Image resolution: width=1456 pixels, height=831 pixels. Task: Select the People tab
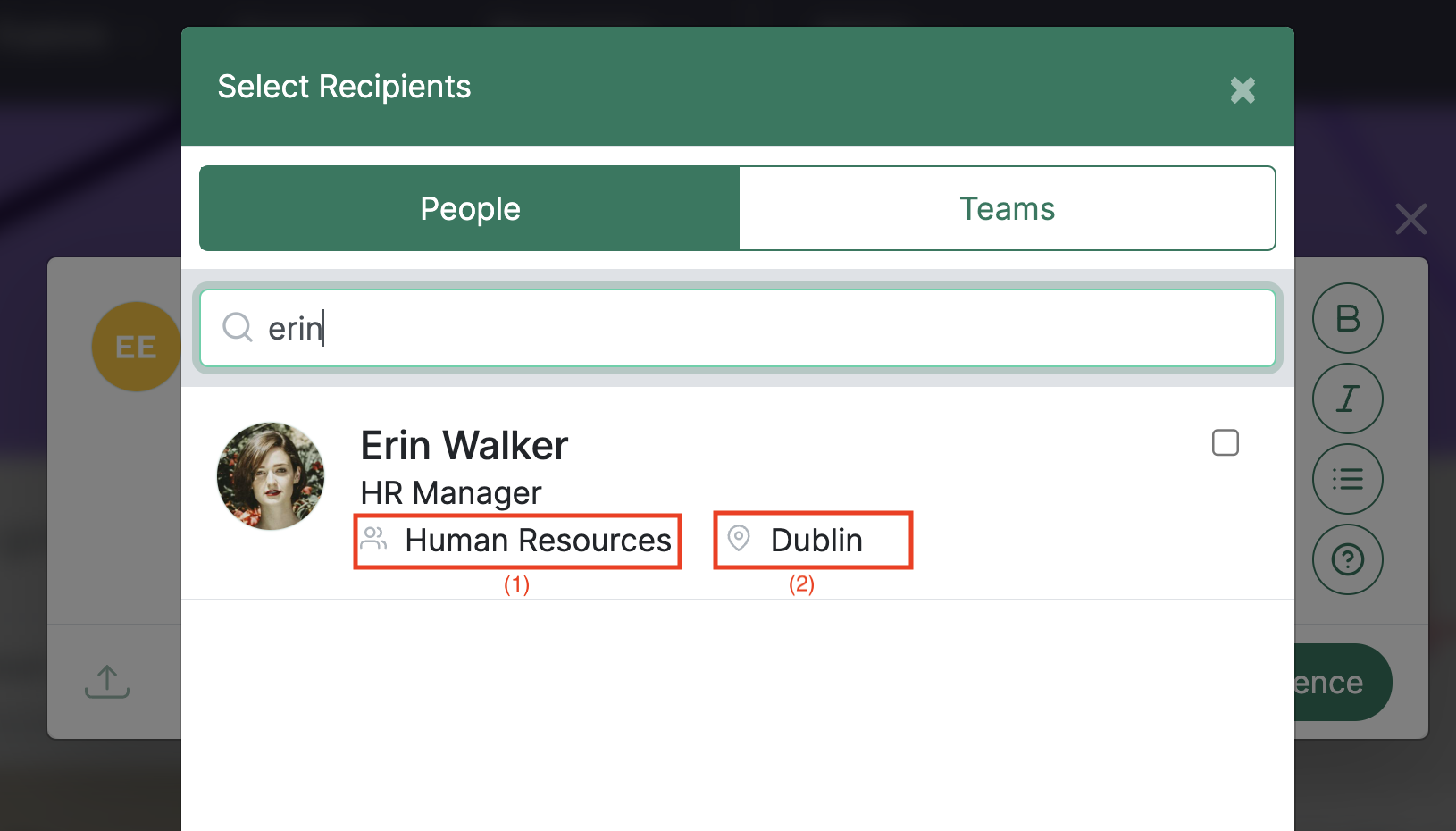[x=470, y=208]
